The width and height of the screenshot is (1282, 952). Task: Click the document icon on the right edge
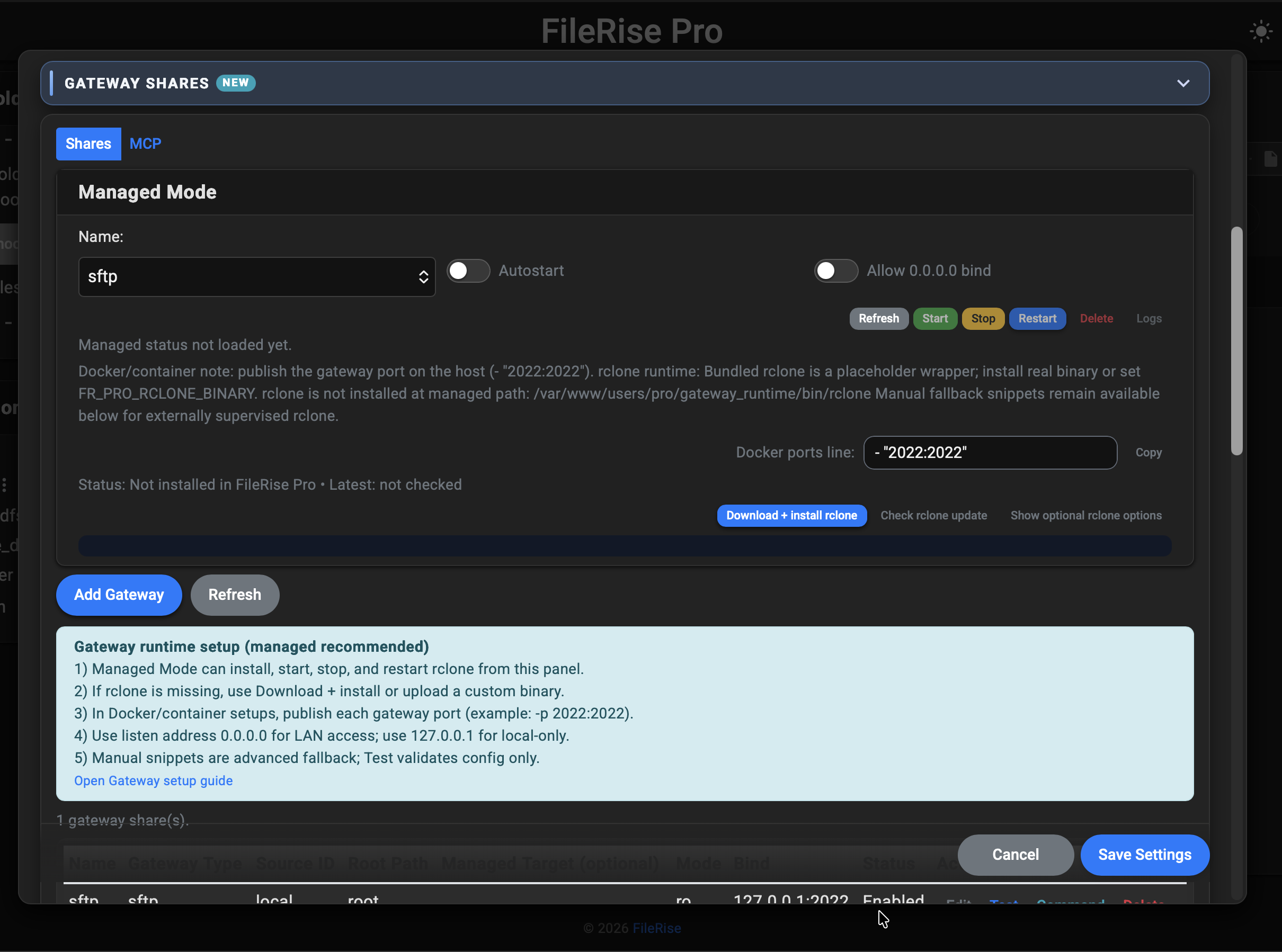click(x=1270, y=158)
